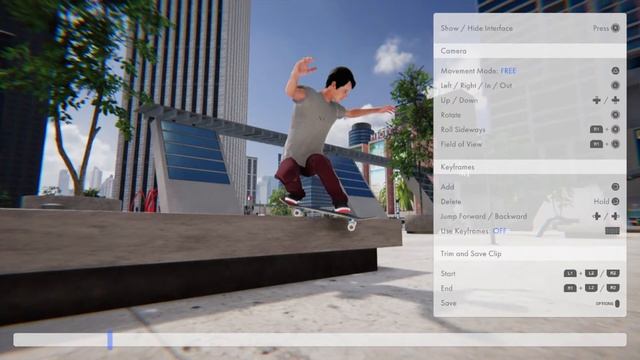Select the Trim and Save Clip section header

[530, 253]
